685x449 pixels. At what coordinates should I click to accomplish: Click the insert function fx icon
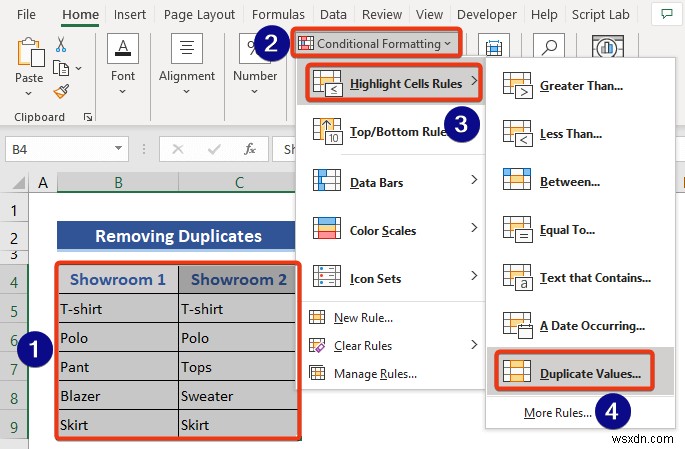pyautogui.click(x=249, y=149)
